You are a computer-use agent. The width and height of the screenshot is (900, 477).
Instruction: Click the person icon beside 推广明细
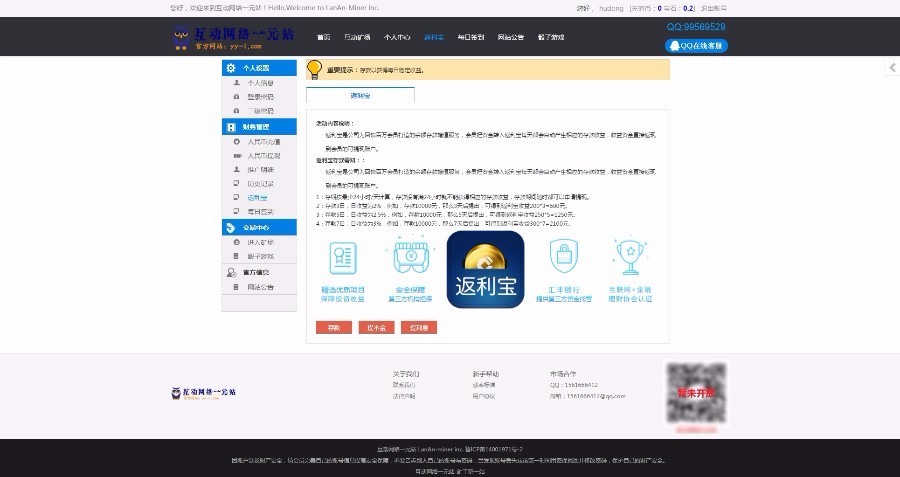[x=236, y=169]
